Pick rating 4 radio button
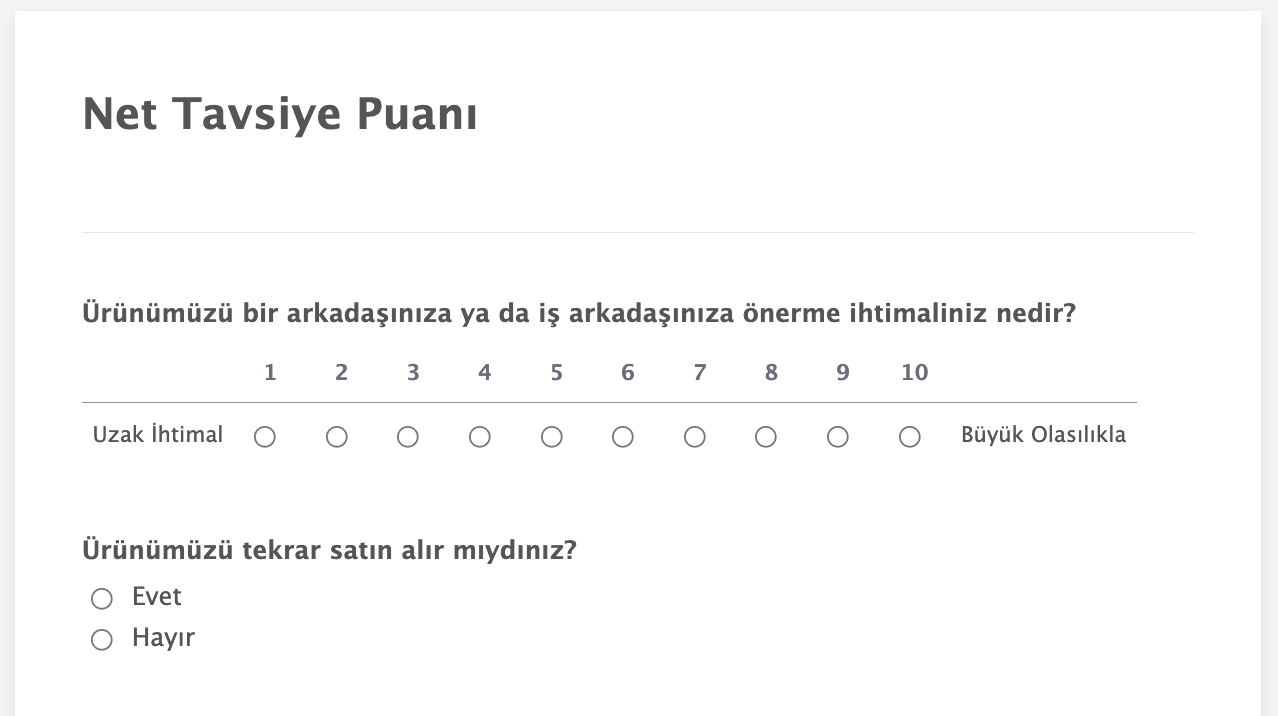This screenshot has height=716, width=1278. tap(480, 437)
